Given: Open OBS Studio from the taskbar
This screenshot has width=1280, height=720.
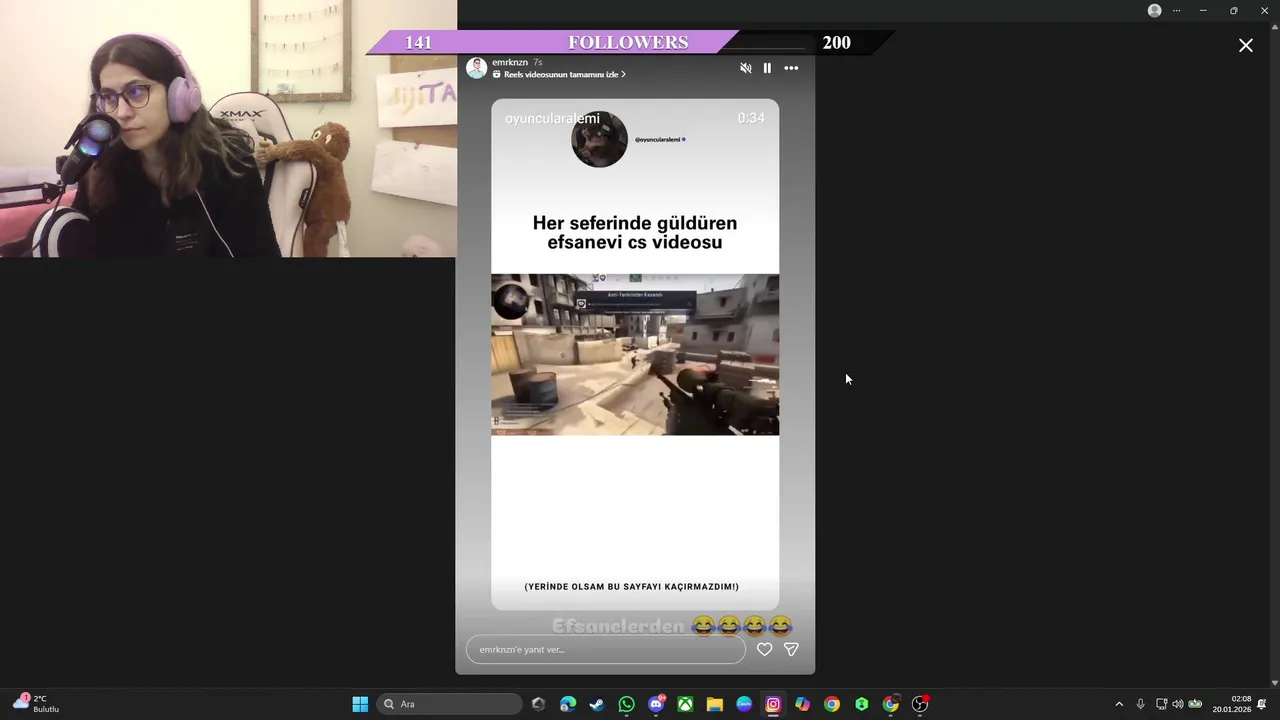Looking at the screenshot, I should [x=920, y=704].
